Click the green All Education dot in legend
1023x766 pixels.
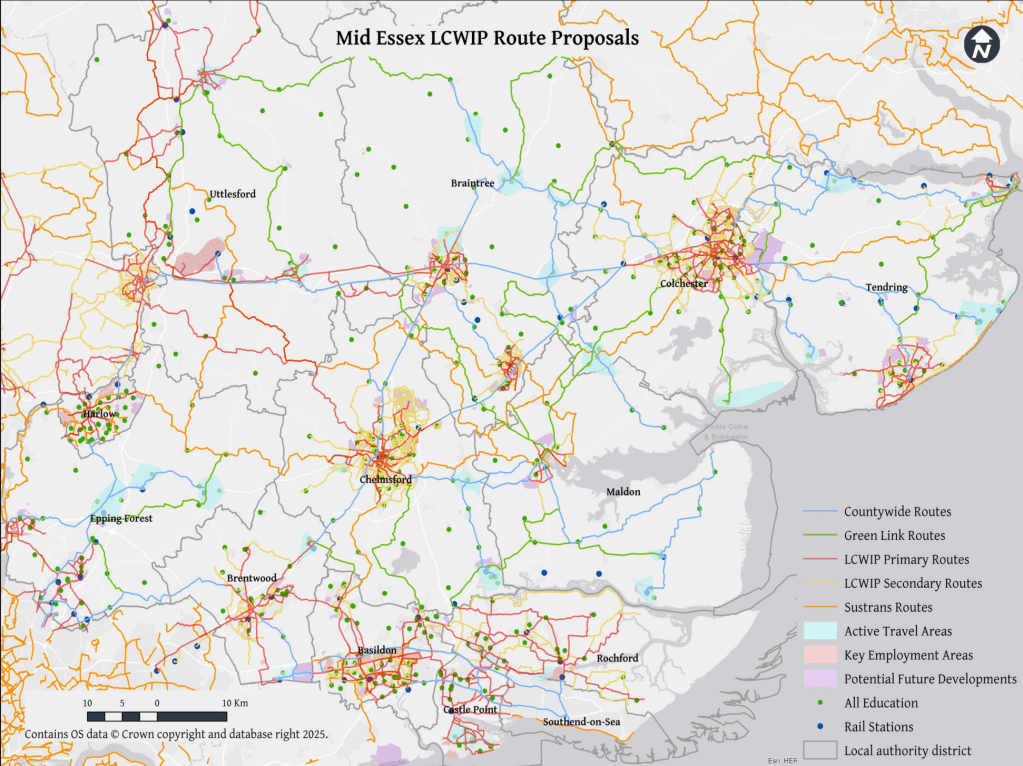point(821,703)
